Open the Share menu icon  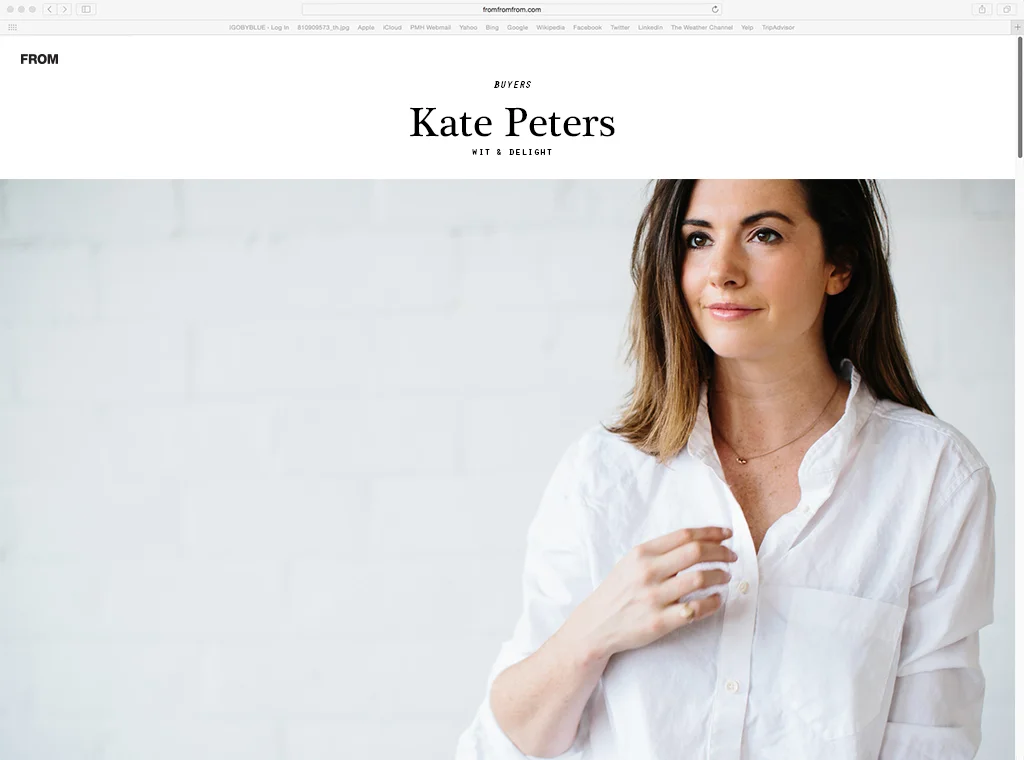pyautogui.click(x=982, y=9)
